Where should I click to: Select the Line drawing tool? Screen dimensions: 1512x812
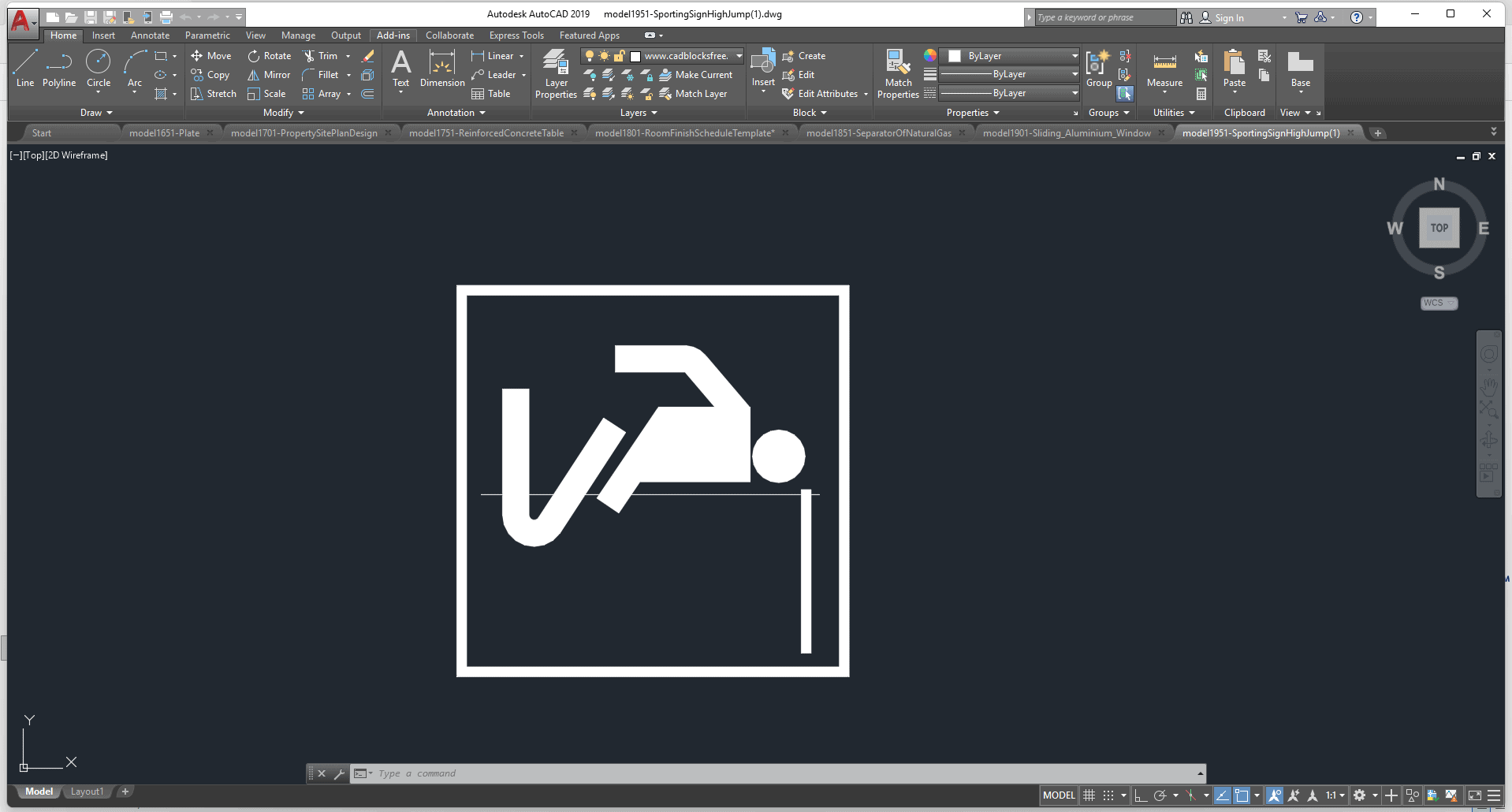click(25, 68)
